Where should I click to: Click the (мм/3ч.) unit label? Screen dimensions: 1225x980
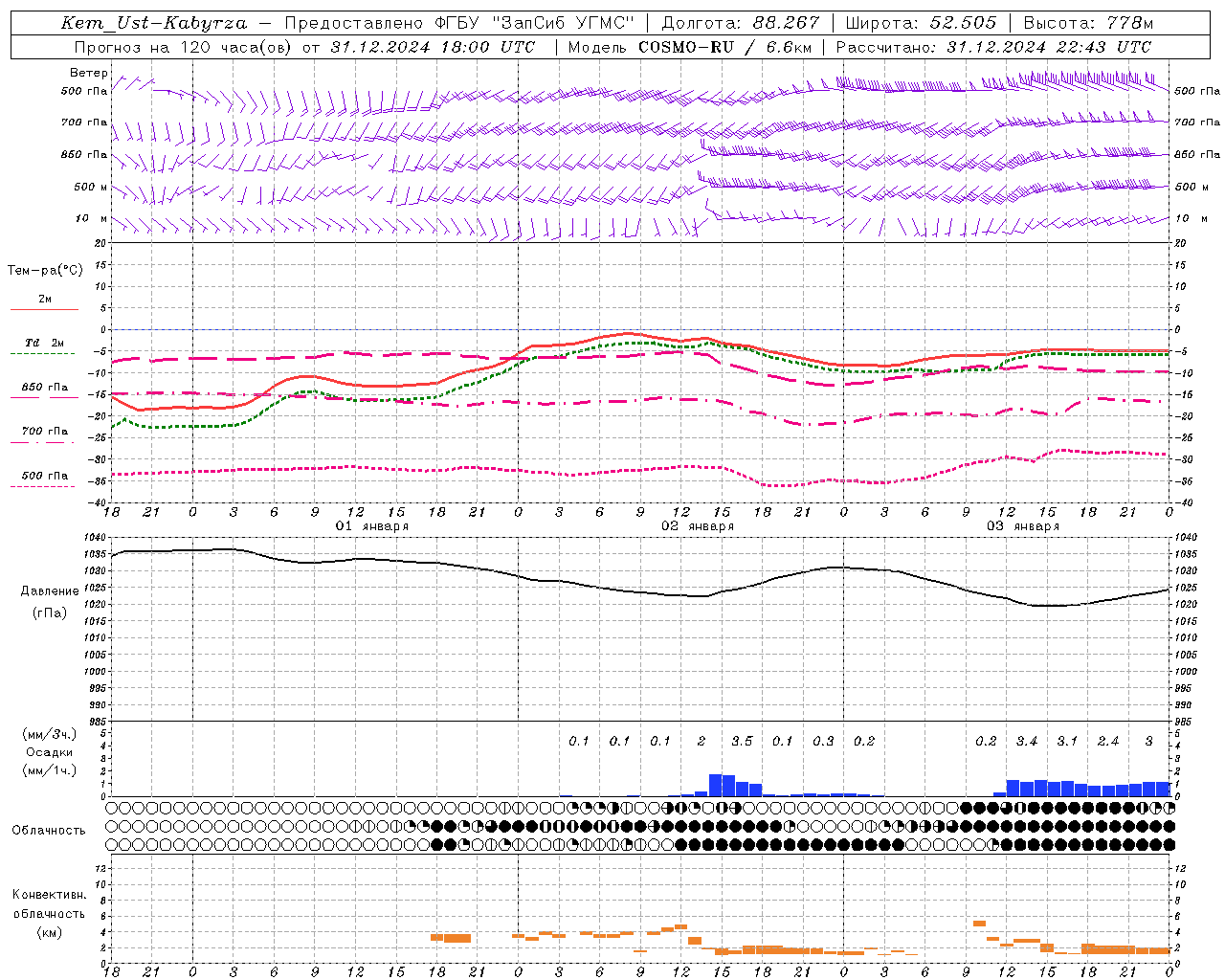tap(48, 734)
